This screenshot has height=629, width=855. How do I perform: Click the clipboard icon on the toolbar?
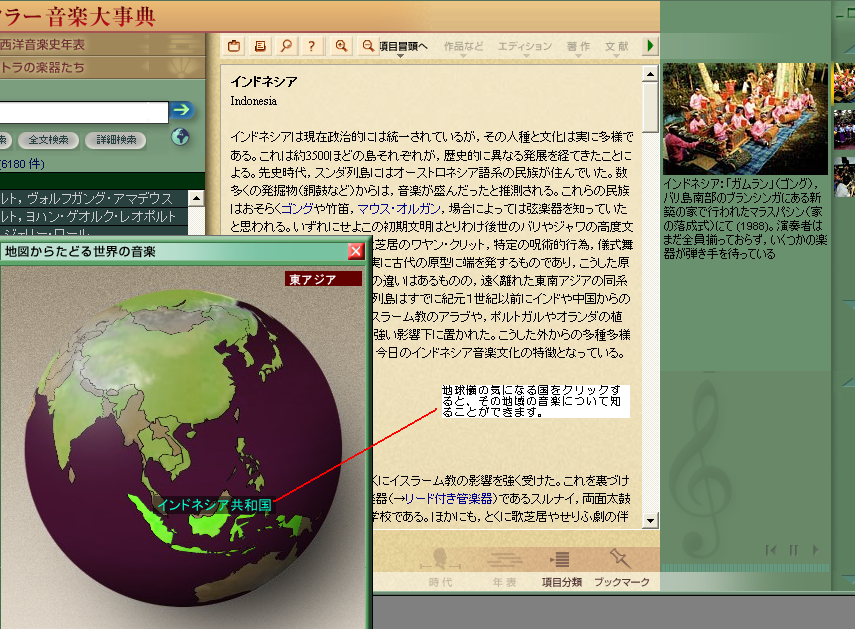234,45
